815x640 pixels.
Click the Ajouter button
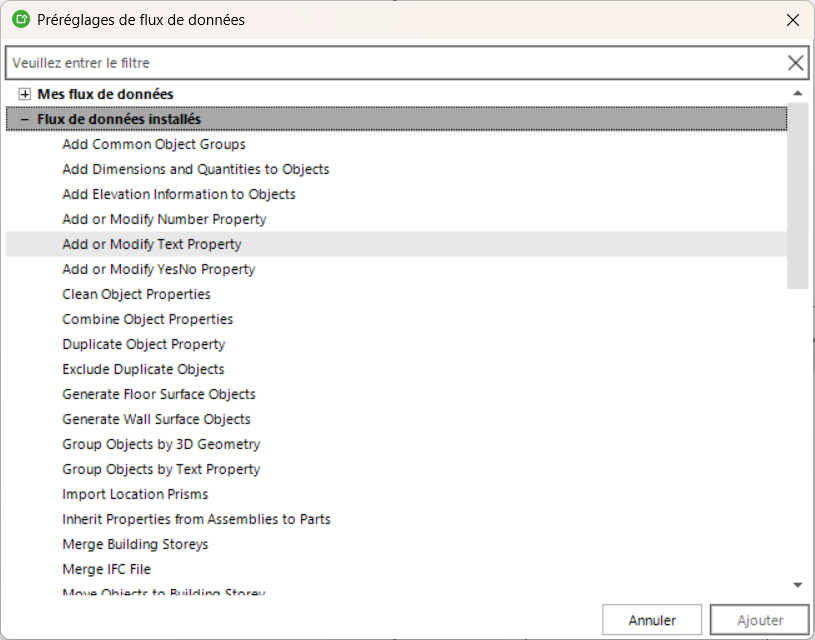tap(760, 620)
